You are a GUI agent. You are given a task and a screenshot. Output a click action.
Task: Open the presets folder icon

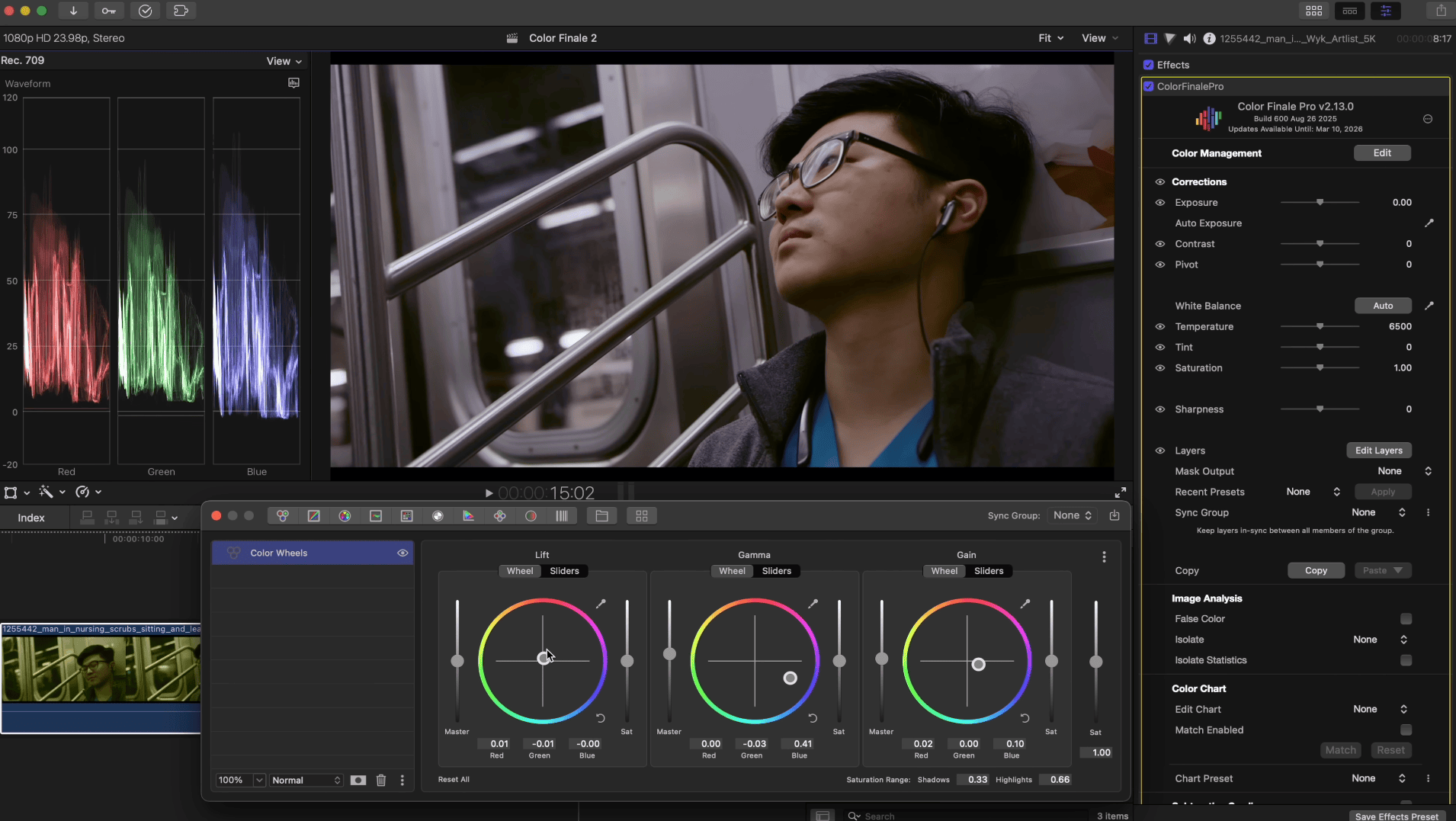(x=601, y=516)
